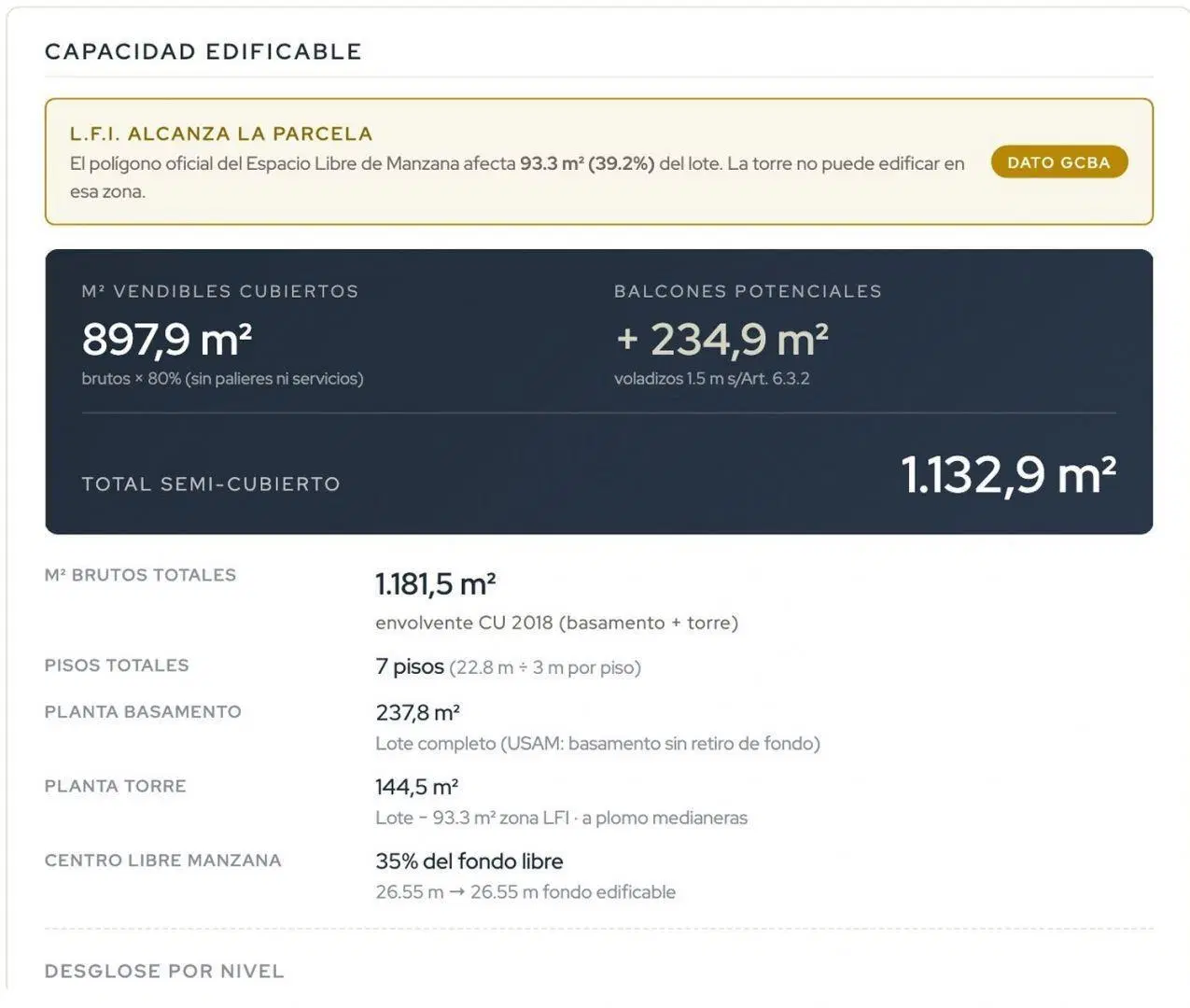
Task: Select the 897,9 m² value
Action: click(x=167, y=339)
